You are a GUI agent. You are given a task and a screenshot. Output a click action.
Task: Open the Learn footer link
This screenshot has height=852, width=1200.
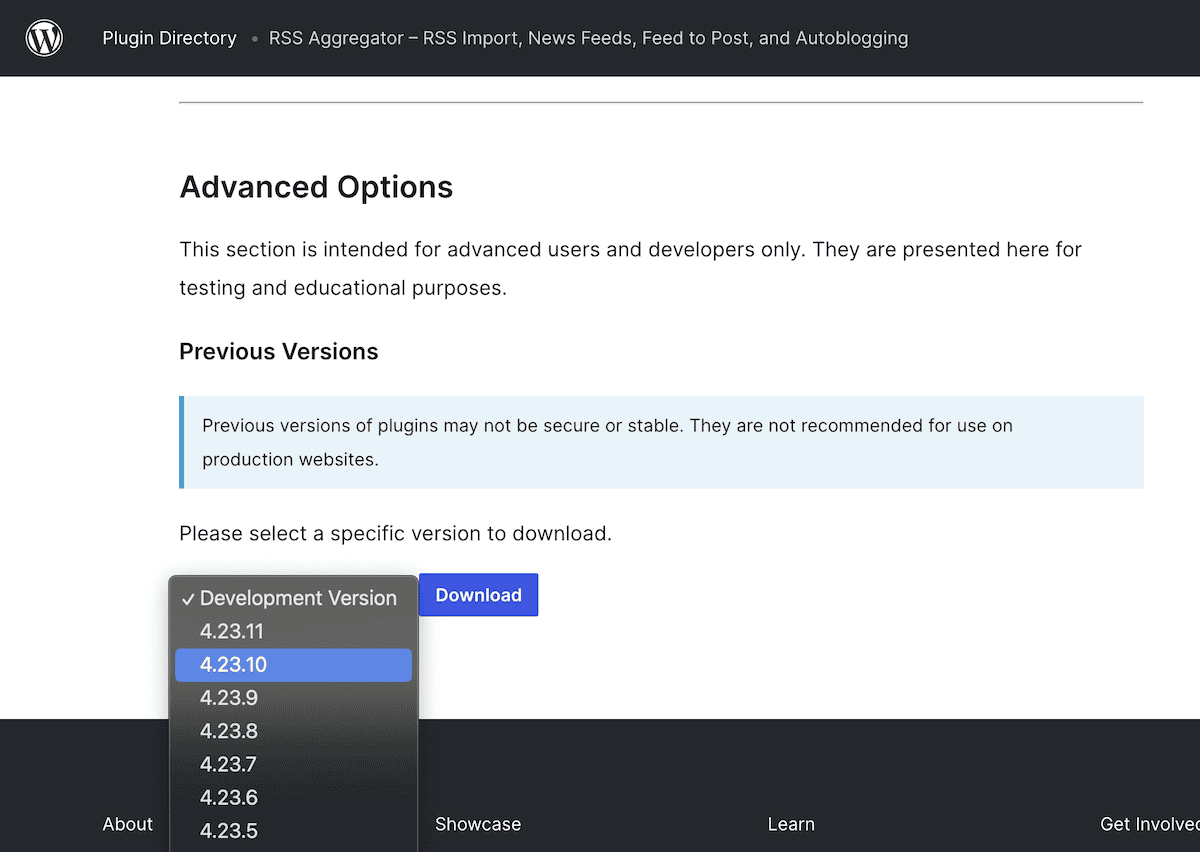pos(791,824)
